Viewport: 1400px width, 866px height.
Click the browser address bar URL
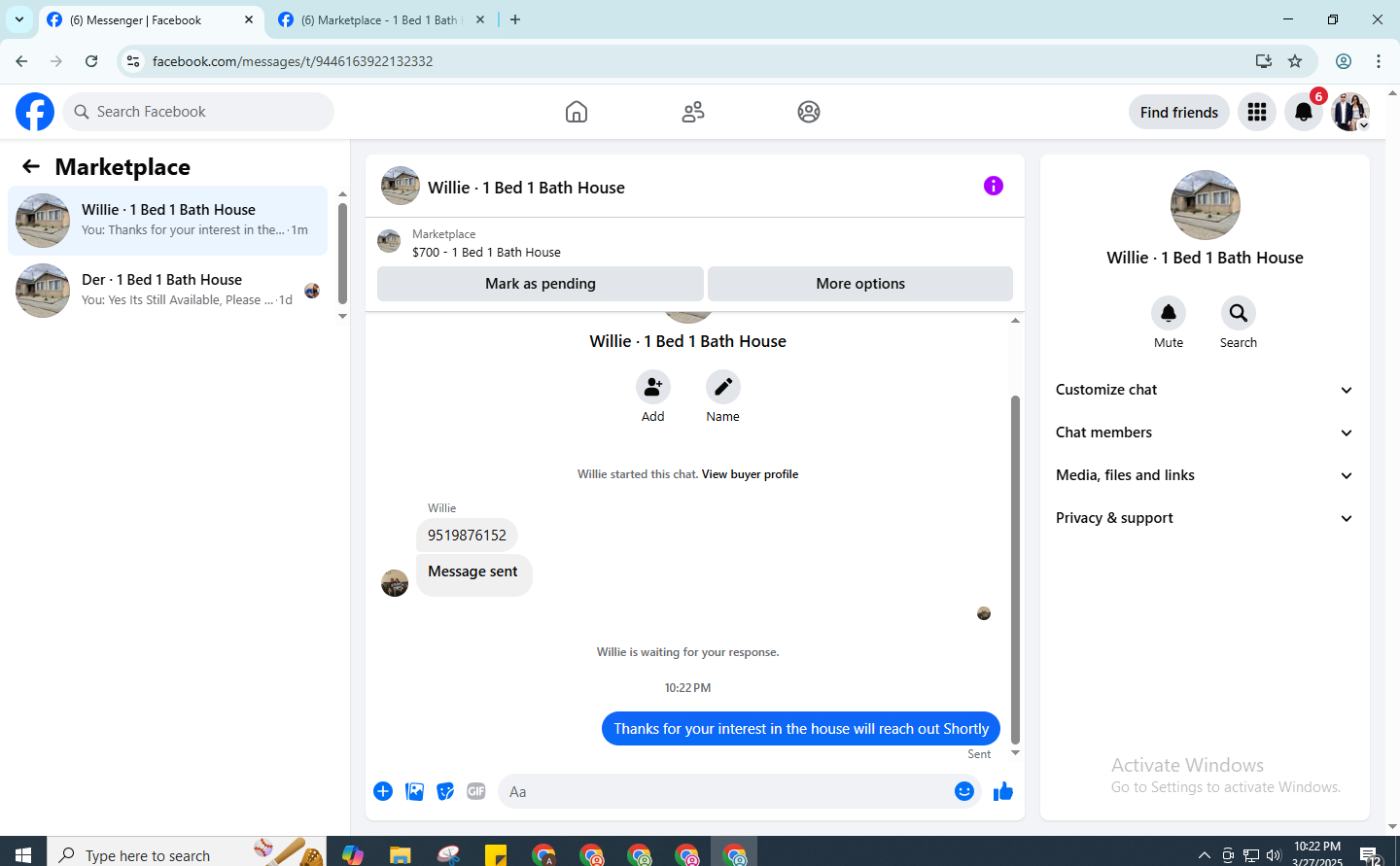293,61
